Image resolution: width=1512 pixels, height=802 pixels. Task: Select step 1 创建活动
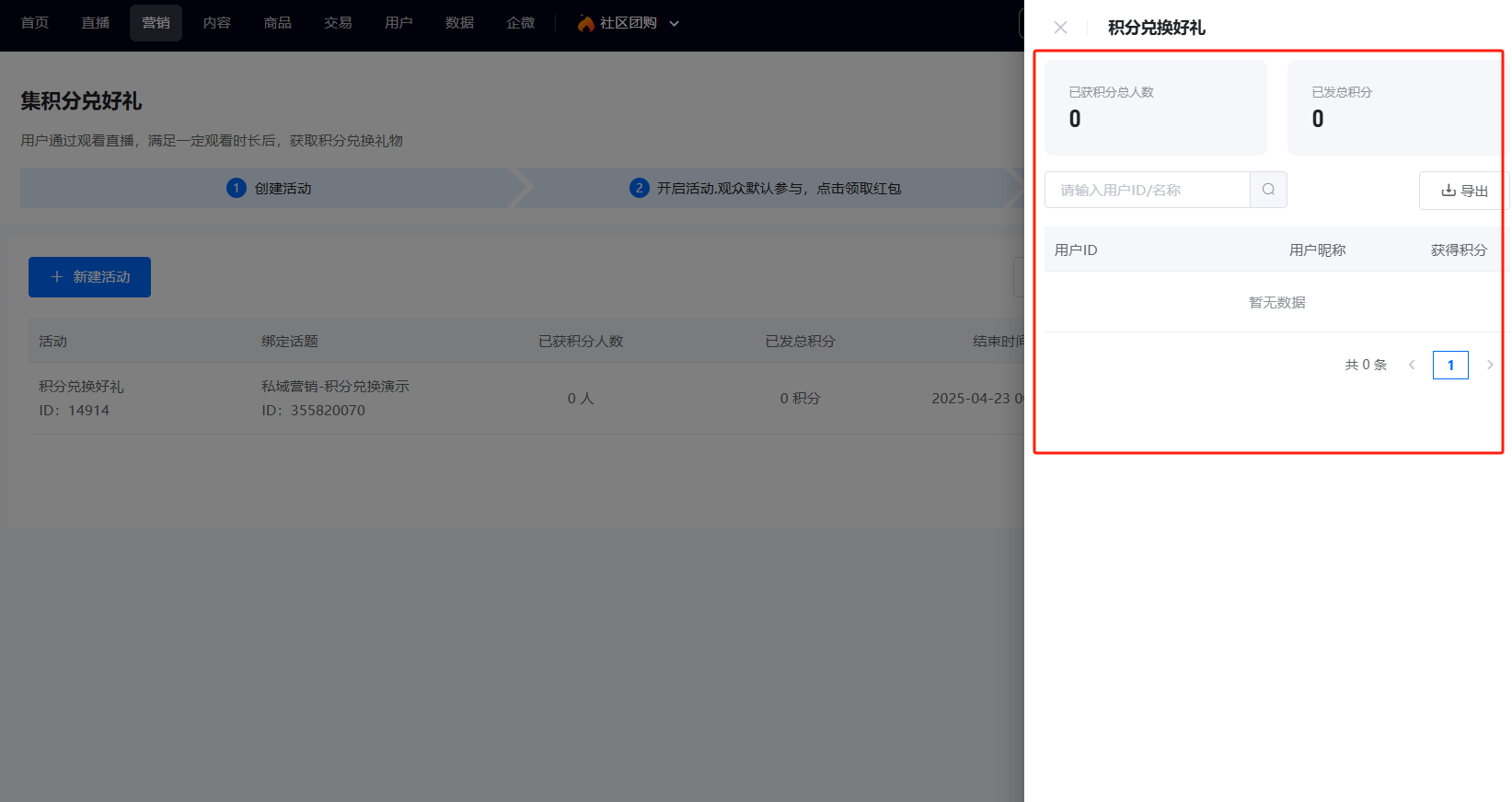click(269, 188)
